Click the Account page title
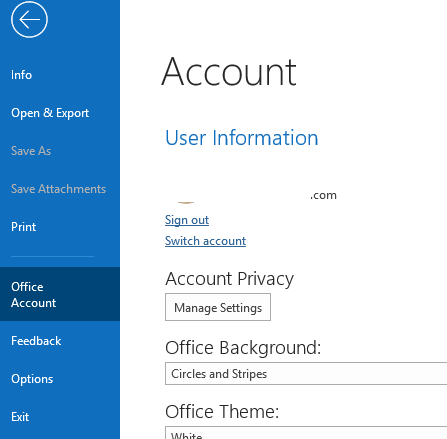This screenshot has width=447, height=439. point(229,72)
